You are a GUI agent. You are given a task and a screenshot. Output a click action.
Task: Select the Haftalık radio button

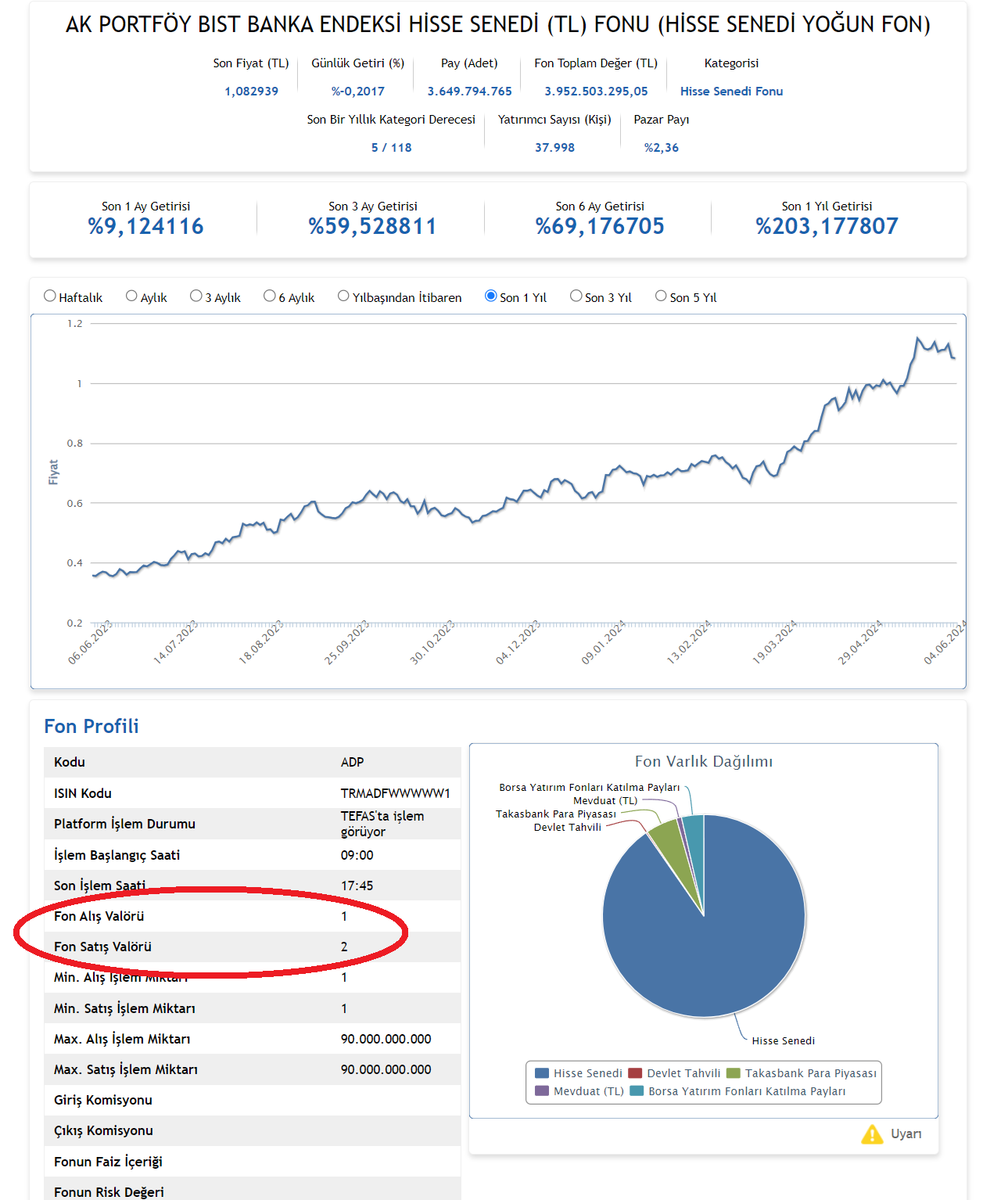50,296
